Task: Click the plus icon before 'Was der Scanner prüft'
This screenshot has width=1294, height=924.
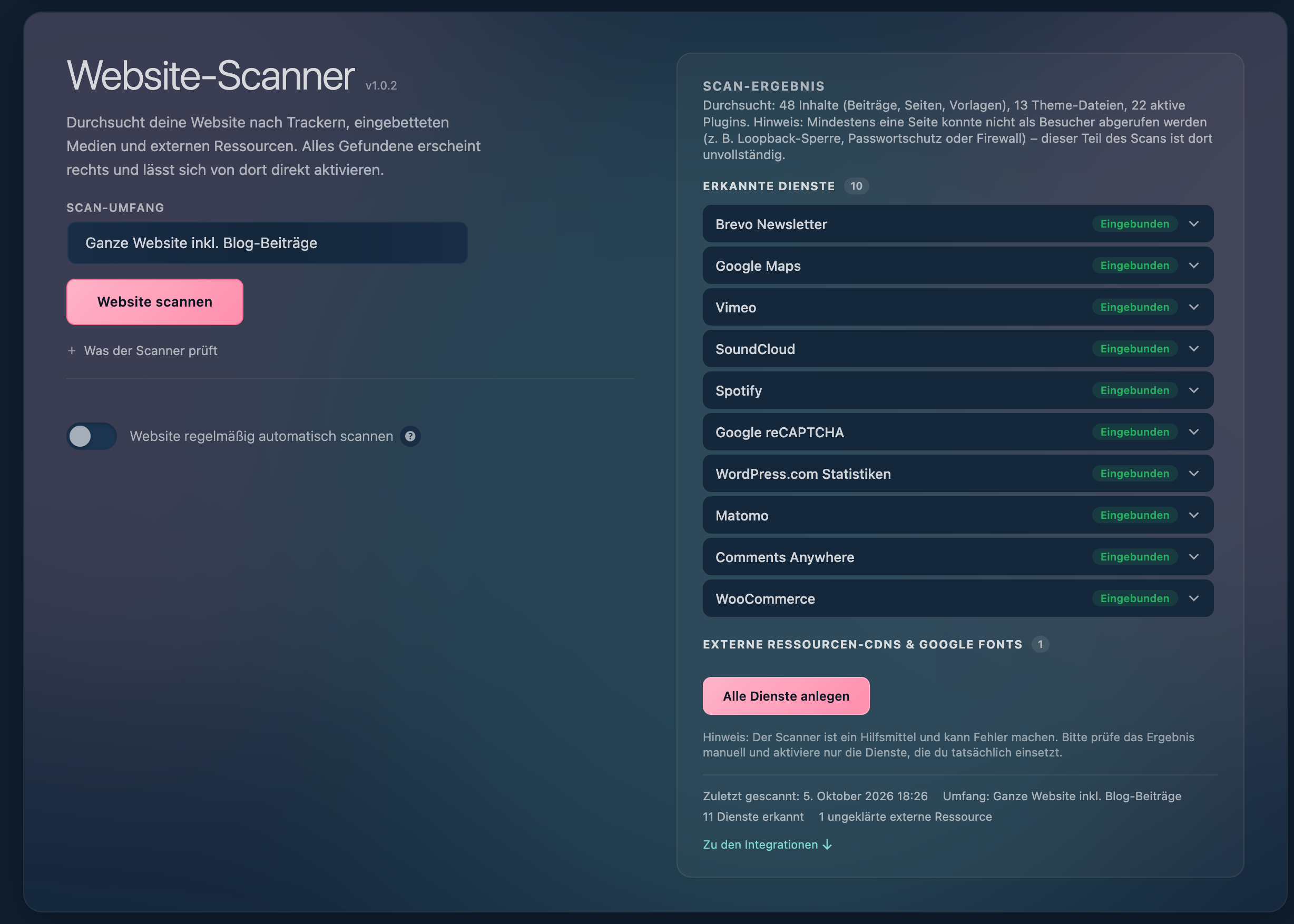Action: click(x=72, y=350)
